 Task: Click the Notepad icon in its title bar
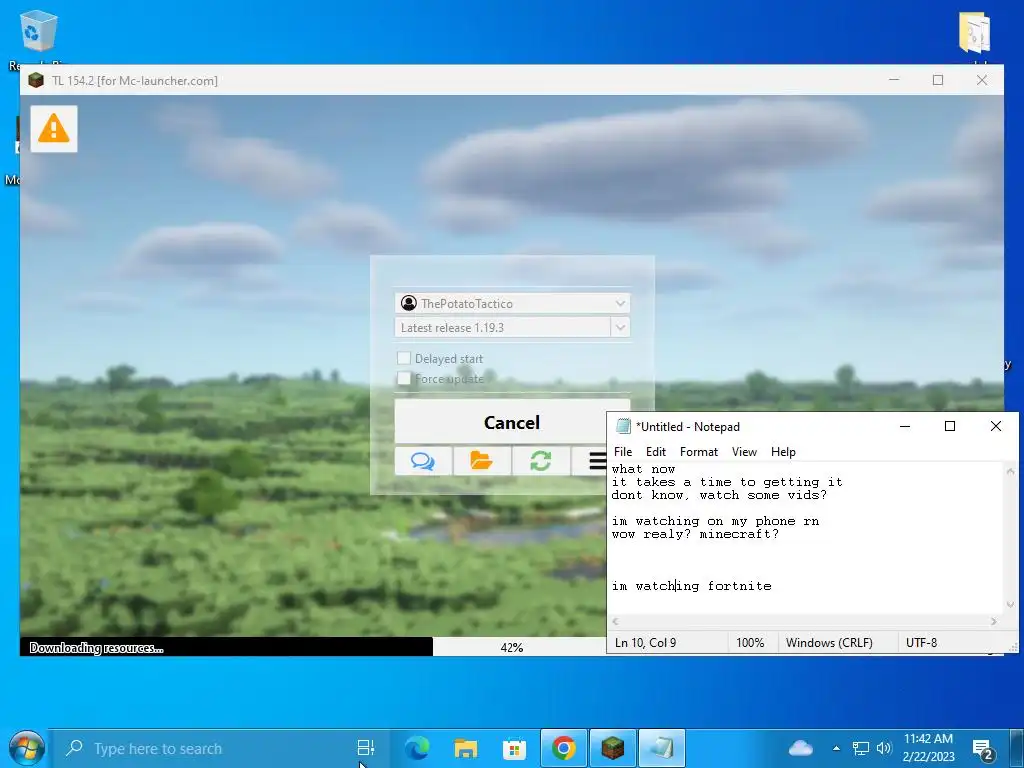coord(624,426)
